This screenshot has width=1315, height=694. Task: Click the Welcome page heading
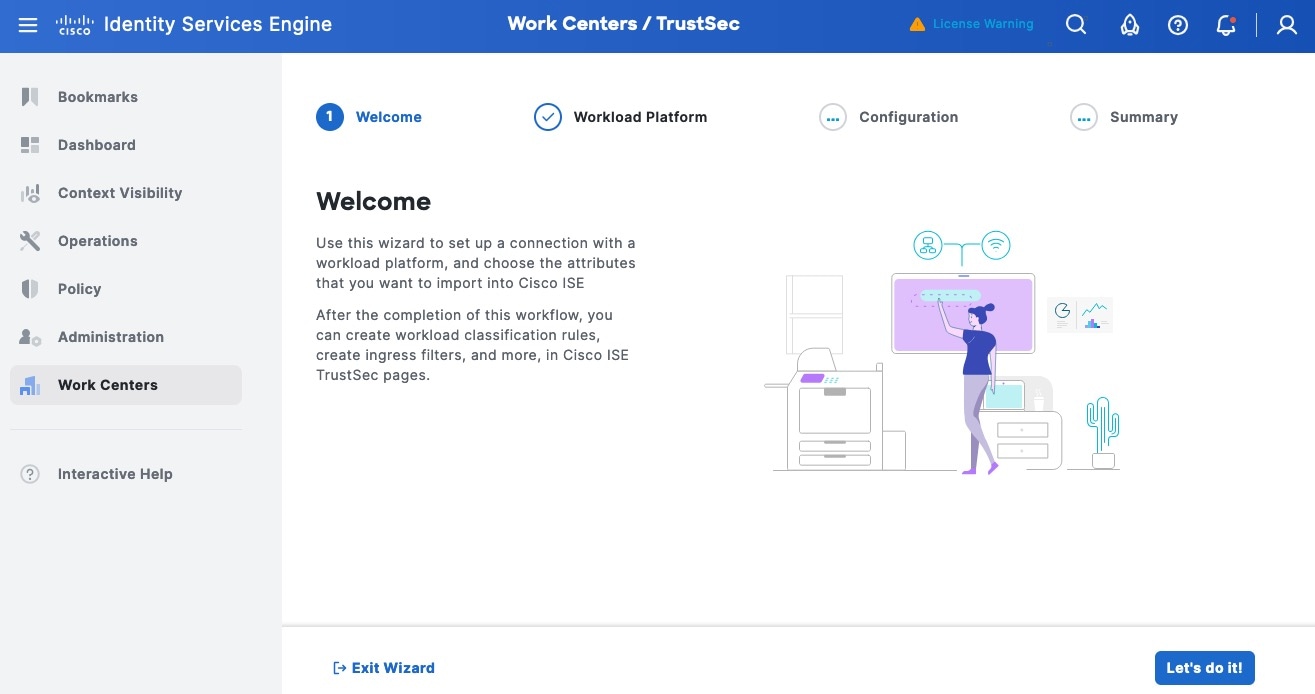[x=374, y=201]
